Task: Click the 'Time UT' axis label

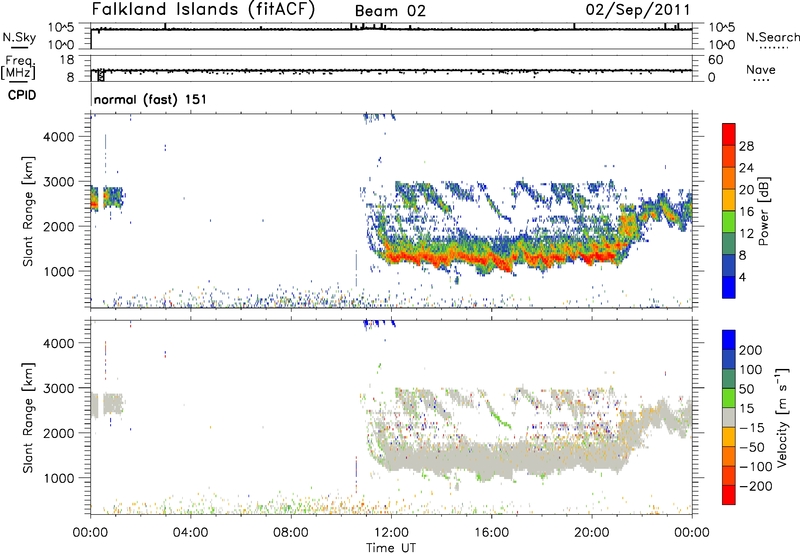Action: tap(391, 548)
